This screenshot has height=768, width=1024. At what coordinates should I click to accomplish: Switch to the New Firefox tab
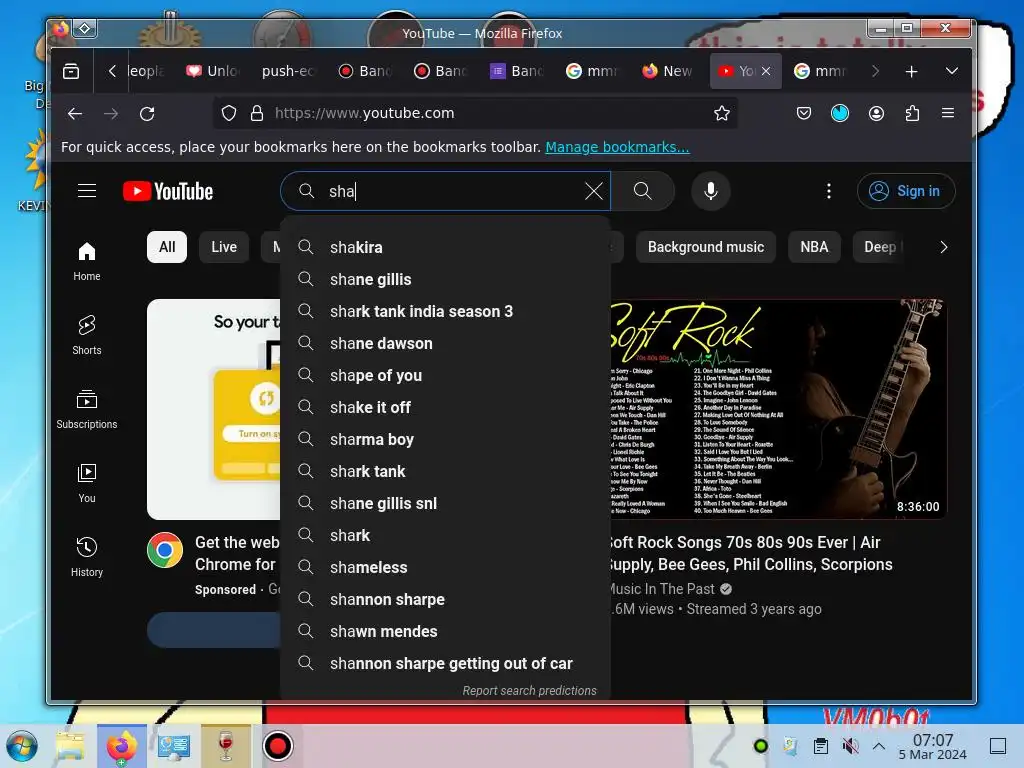667,71
